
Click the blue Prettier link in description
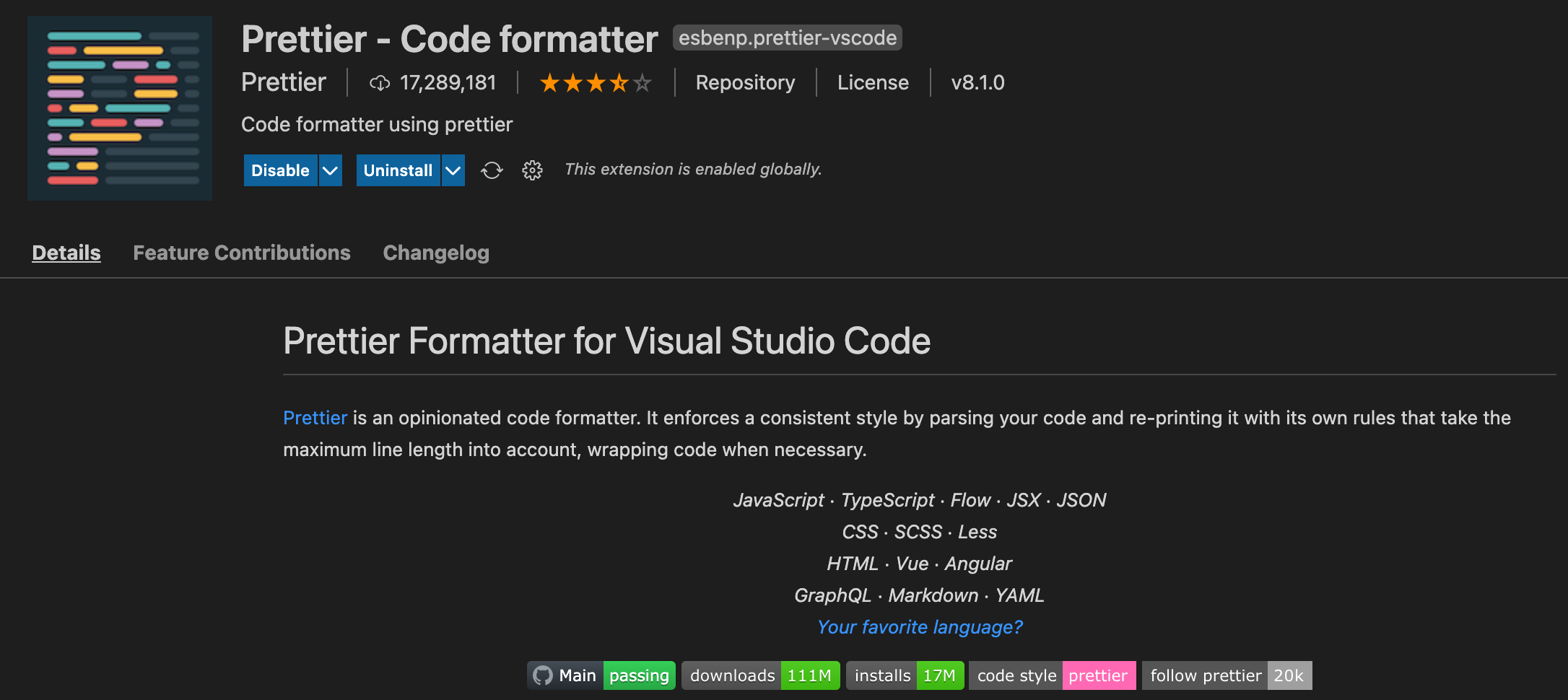315,418
